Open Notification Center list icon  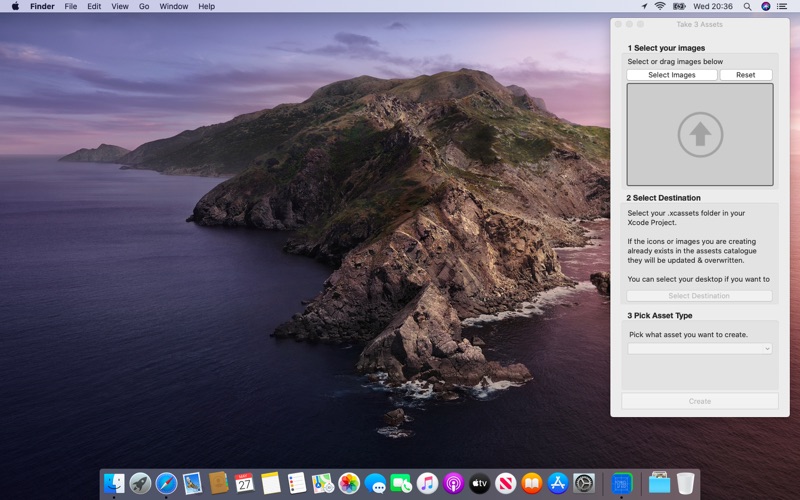[782, 6]
